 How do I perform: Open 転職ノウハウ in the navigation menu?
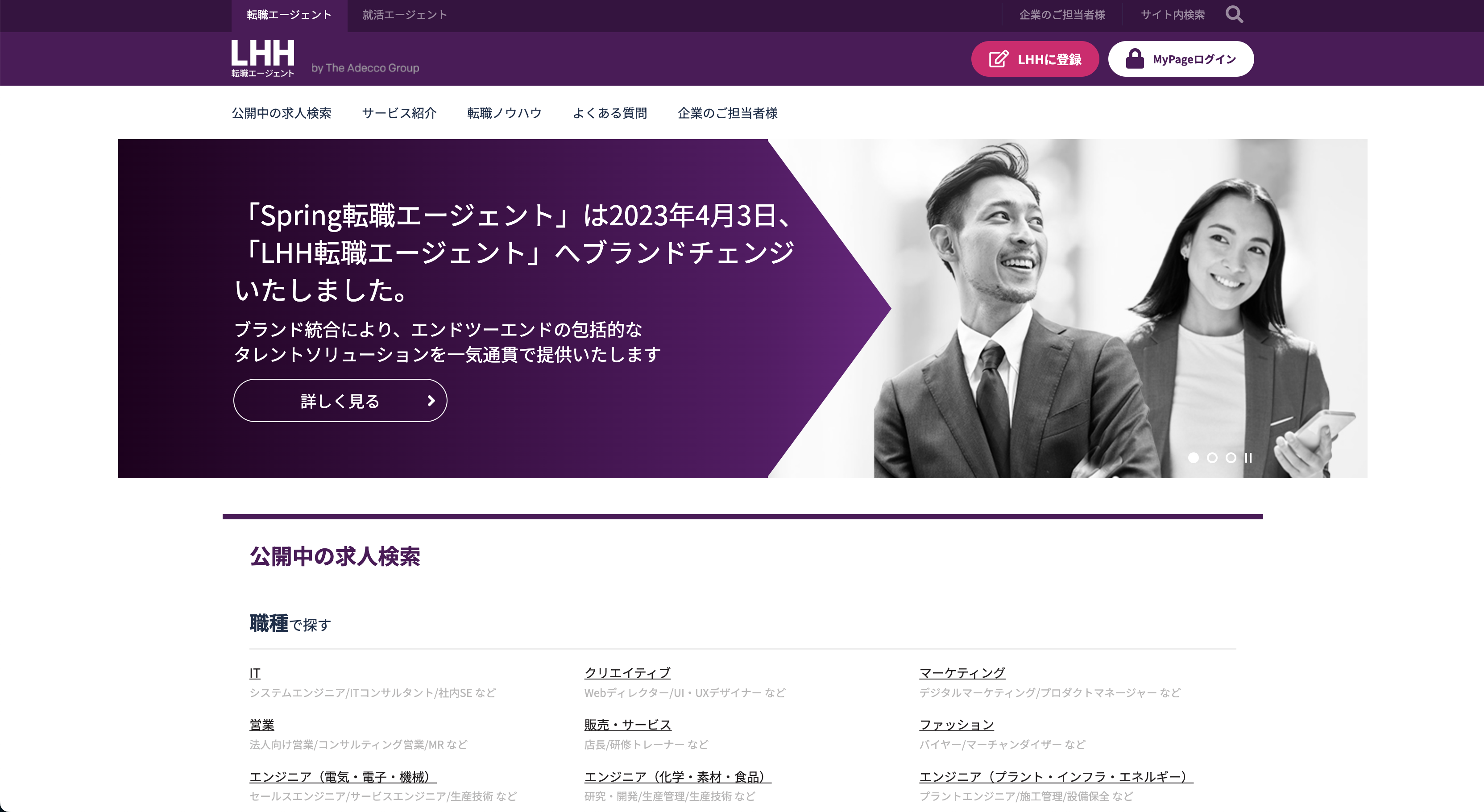503,113
